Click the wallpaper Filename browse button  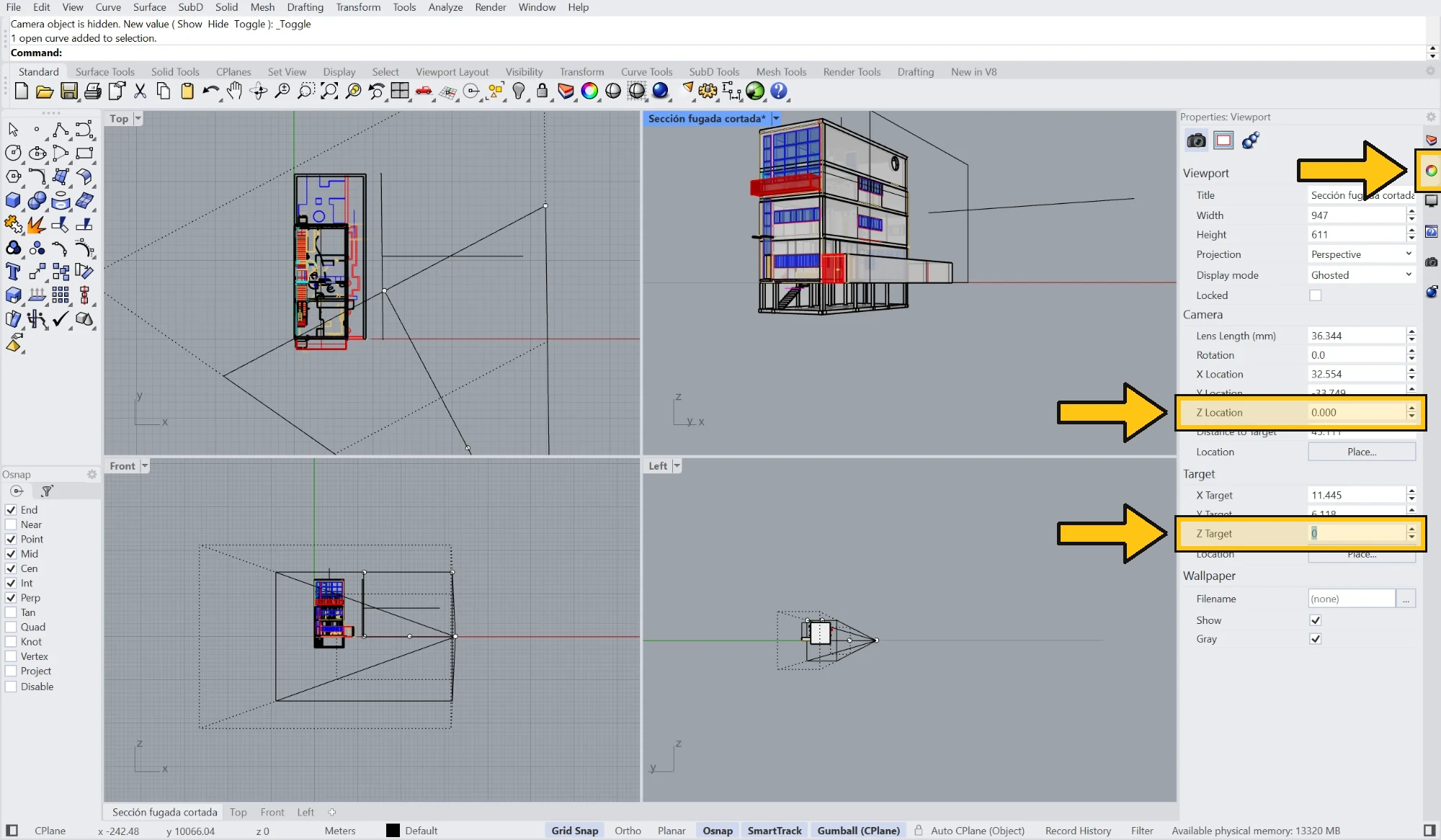1406,599
